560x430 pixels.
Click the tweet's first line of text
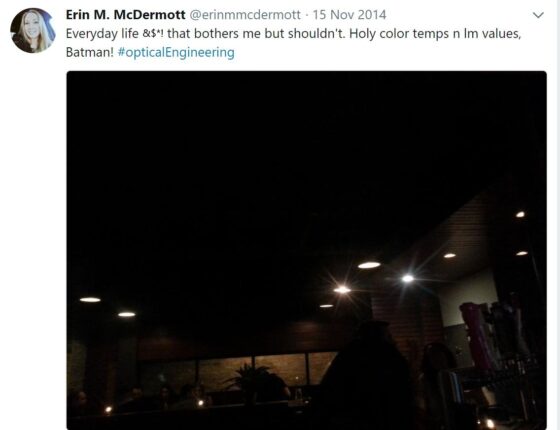click(x=294, y=34)
